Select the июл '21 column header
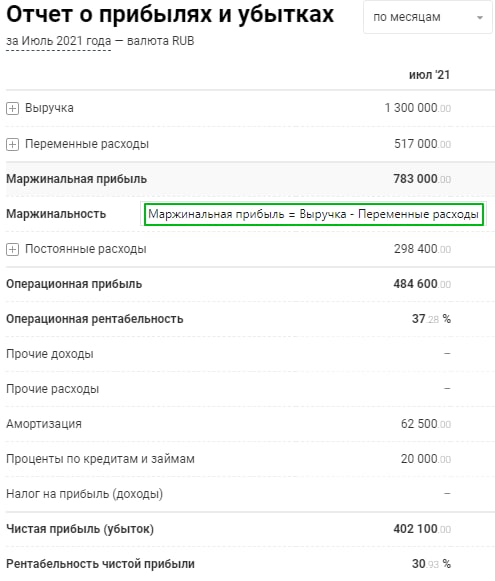The height and width of the screenshot is (581, 495). pos(429,75)
